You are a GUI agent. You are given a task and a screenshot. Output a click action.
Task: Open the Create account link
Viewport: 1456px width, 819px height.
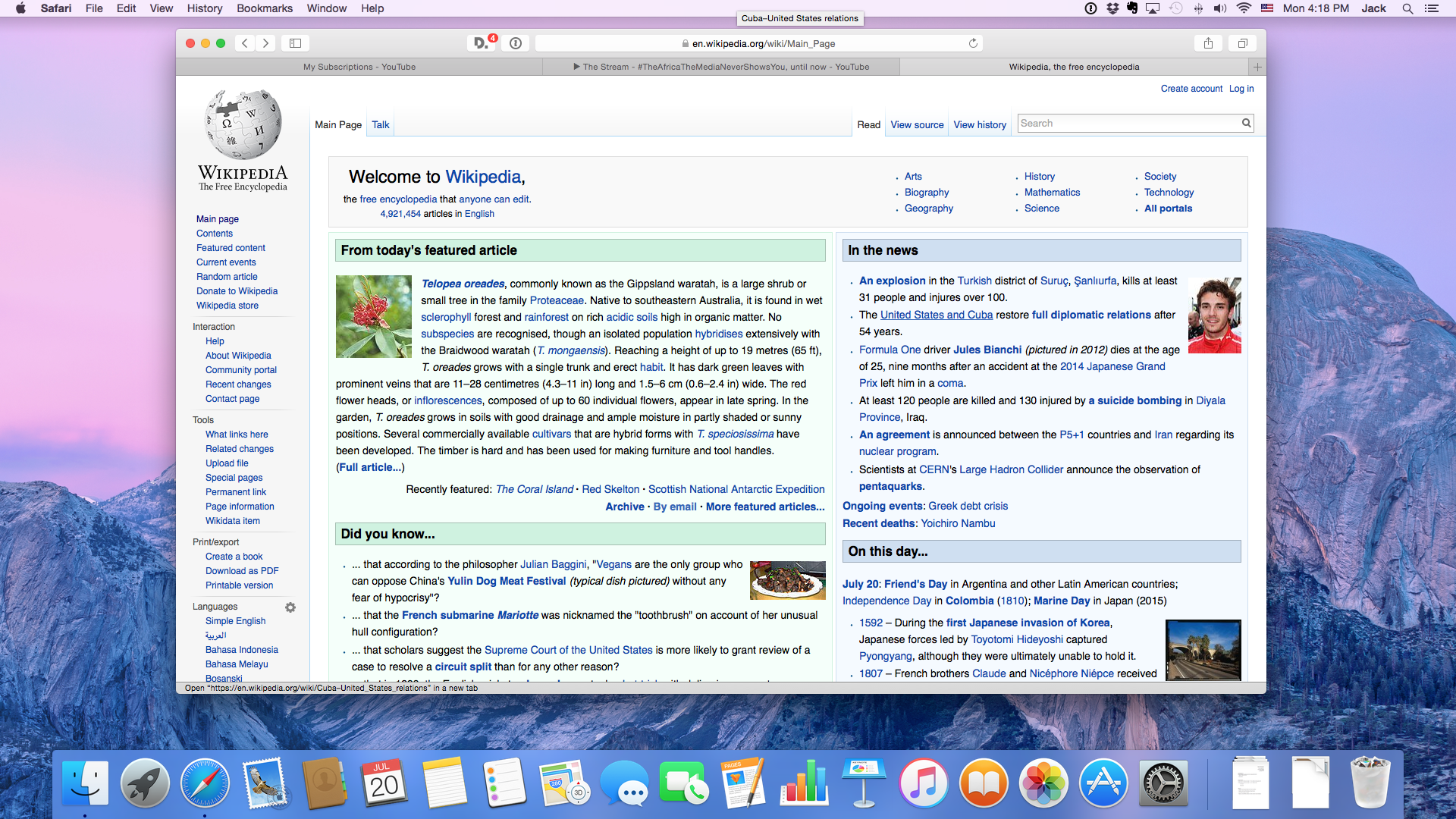tap(1191, 89)
